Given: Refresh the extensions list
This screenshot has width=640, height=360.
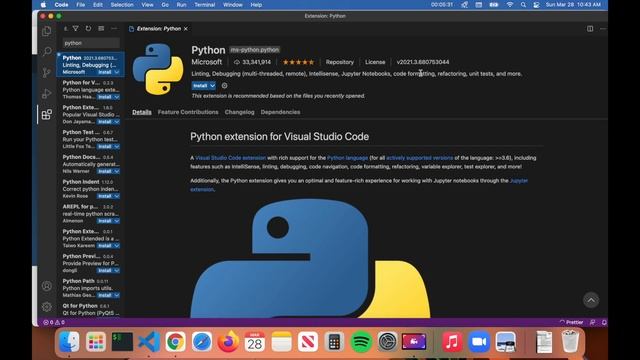Looking at the screenshot, I should 88,29.
